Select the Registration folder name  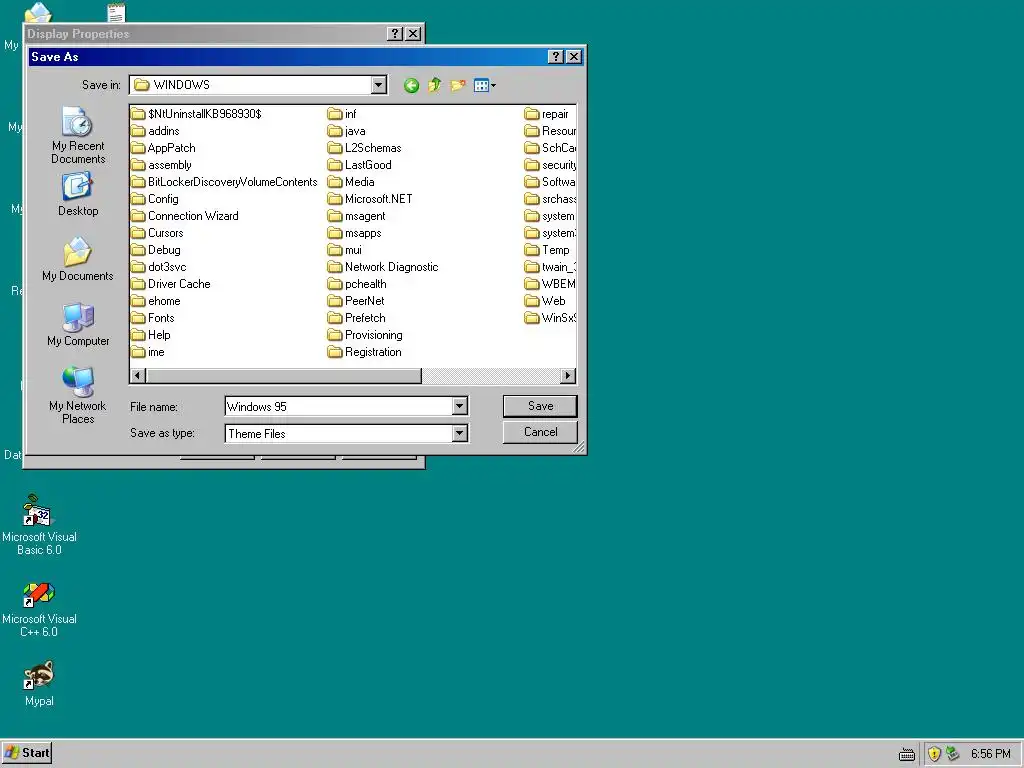(x=373, y=351)
